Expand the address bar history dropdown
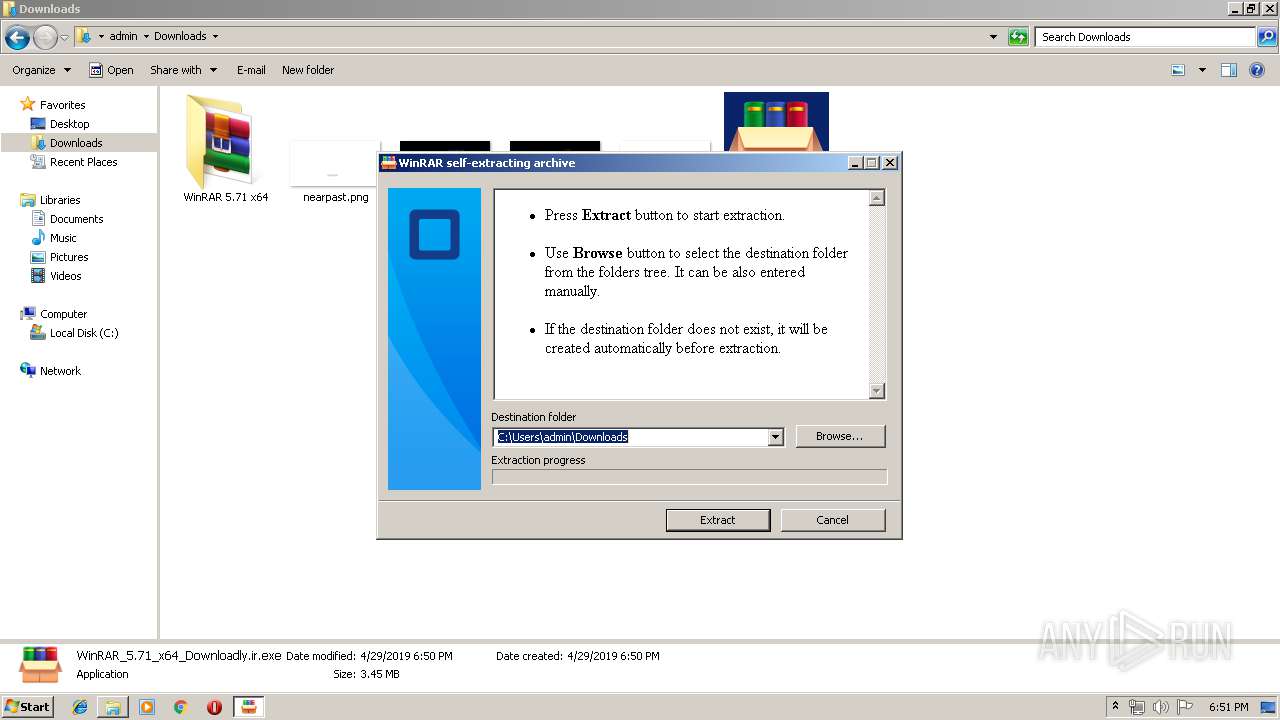1280x720 pixels. pyautogui.click(x=993, y=37)
